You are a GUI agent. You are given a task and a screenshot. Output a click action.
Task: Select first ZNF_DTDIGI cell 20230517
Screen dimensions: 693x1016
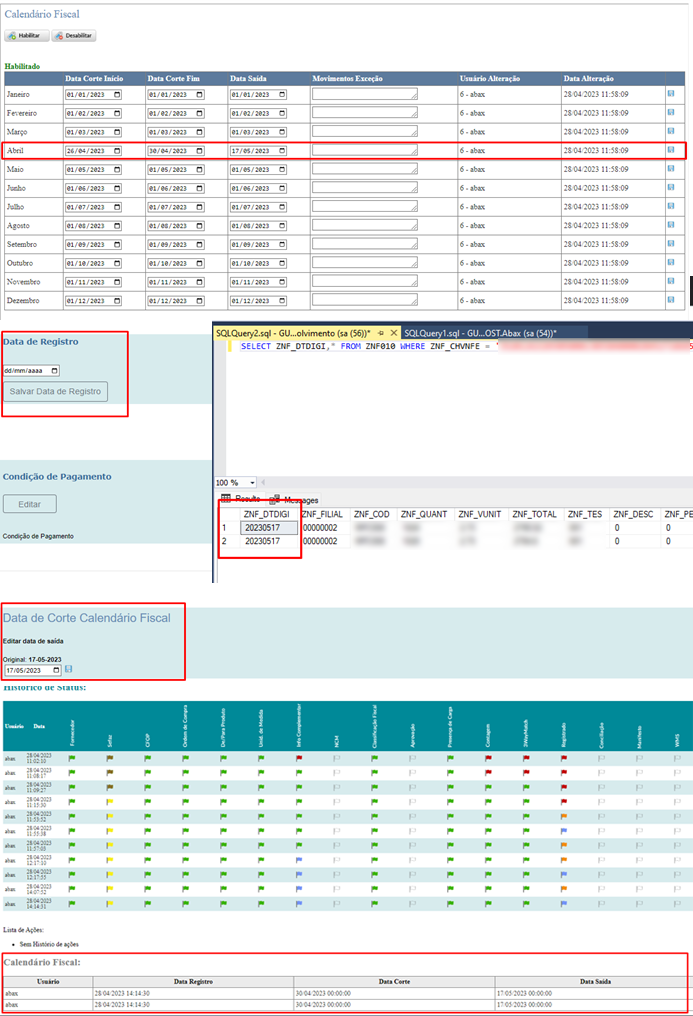[270, 527]
